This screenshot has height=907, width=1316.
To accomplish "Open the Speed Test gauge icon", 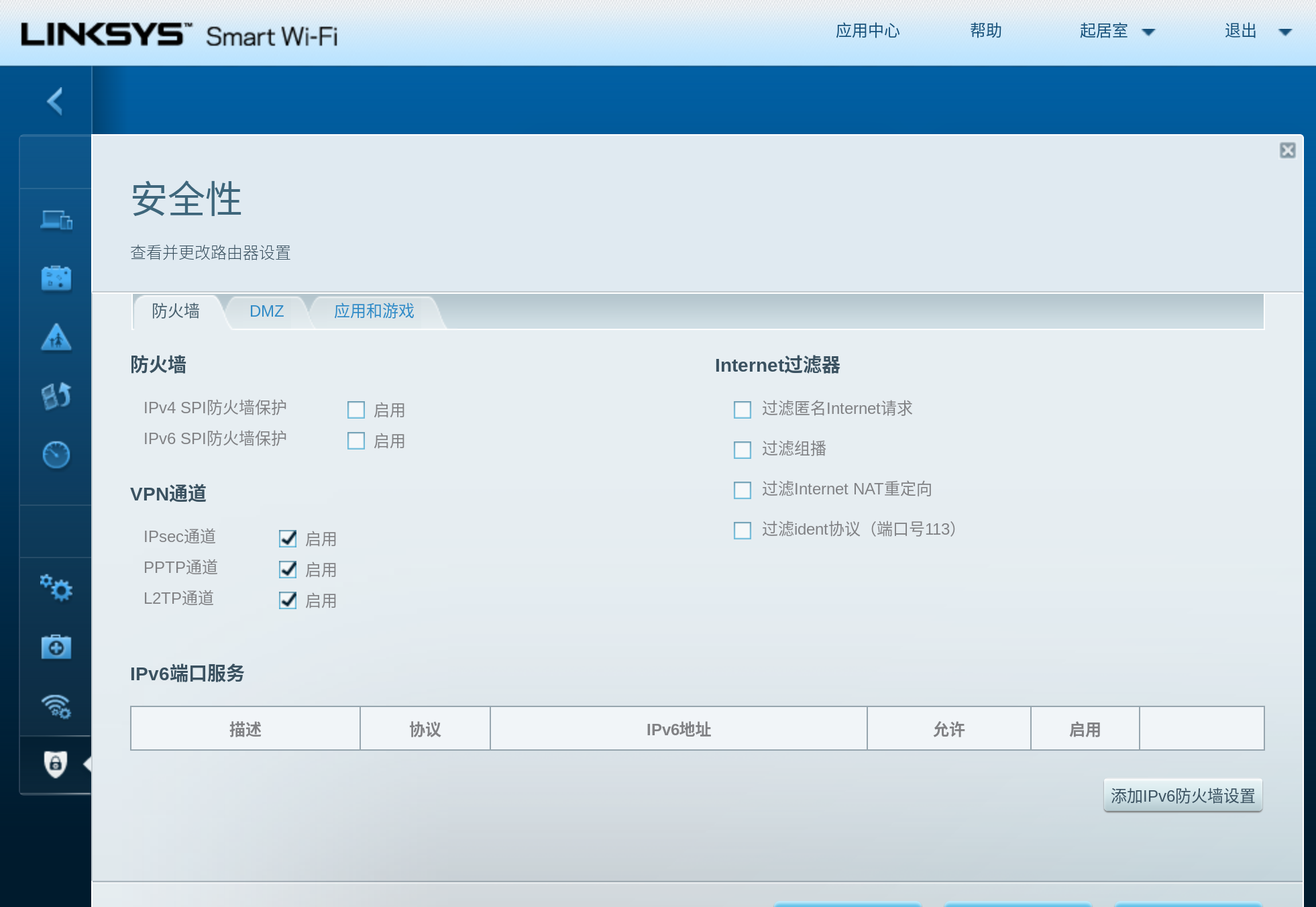I will pos(56,455).
